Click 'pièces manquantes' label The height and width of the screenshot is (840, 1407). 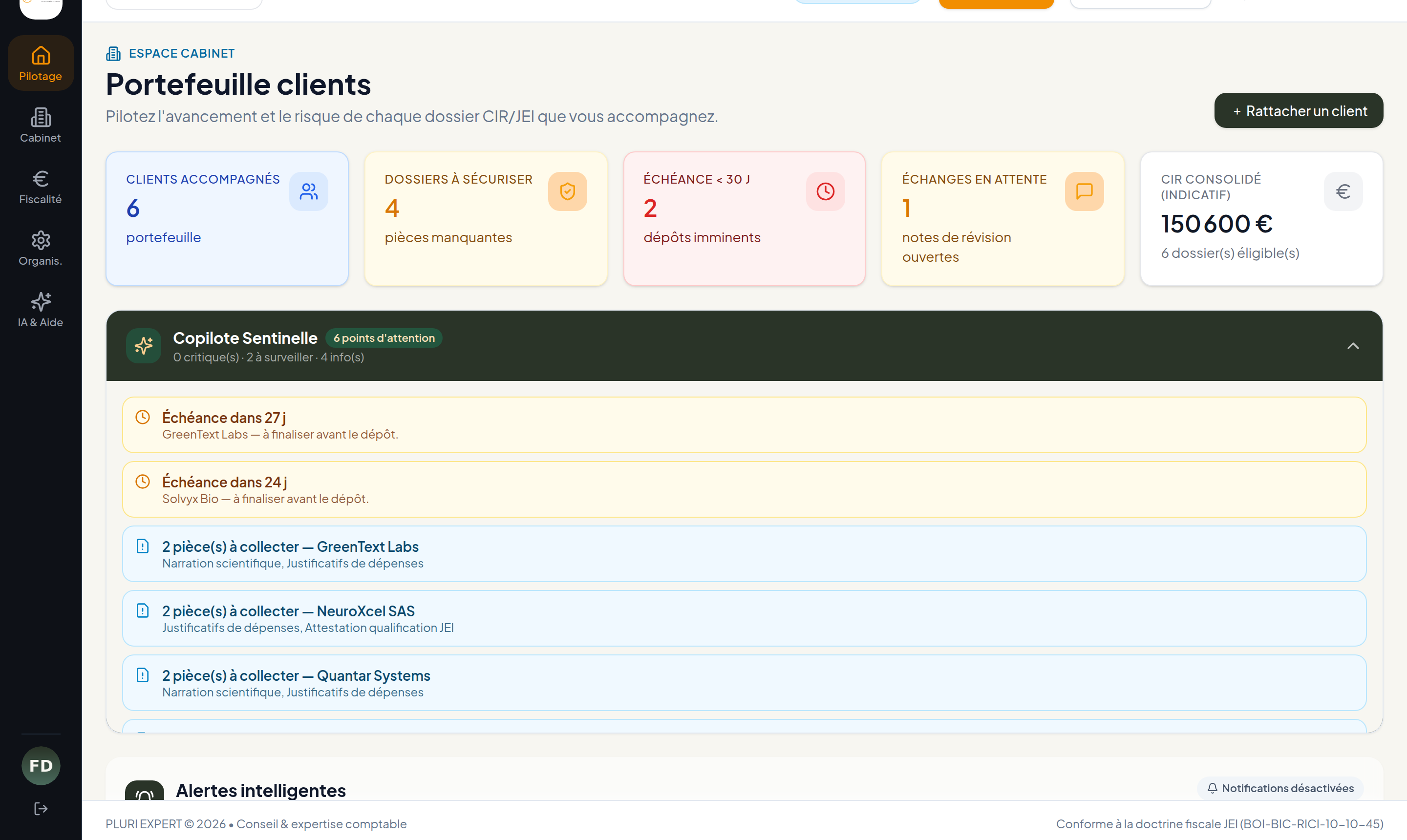[x=448, y=238]
